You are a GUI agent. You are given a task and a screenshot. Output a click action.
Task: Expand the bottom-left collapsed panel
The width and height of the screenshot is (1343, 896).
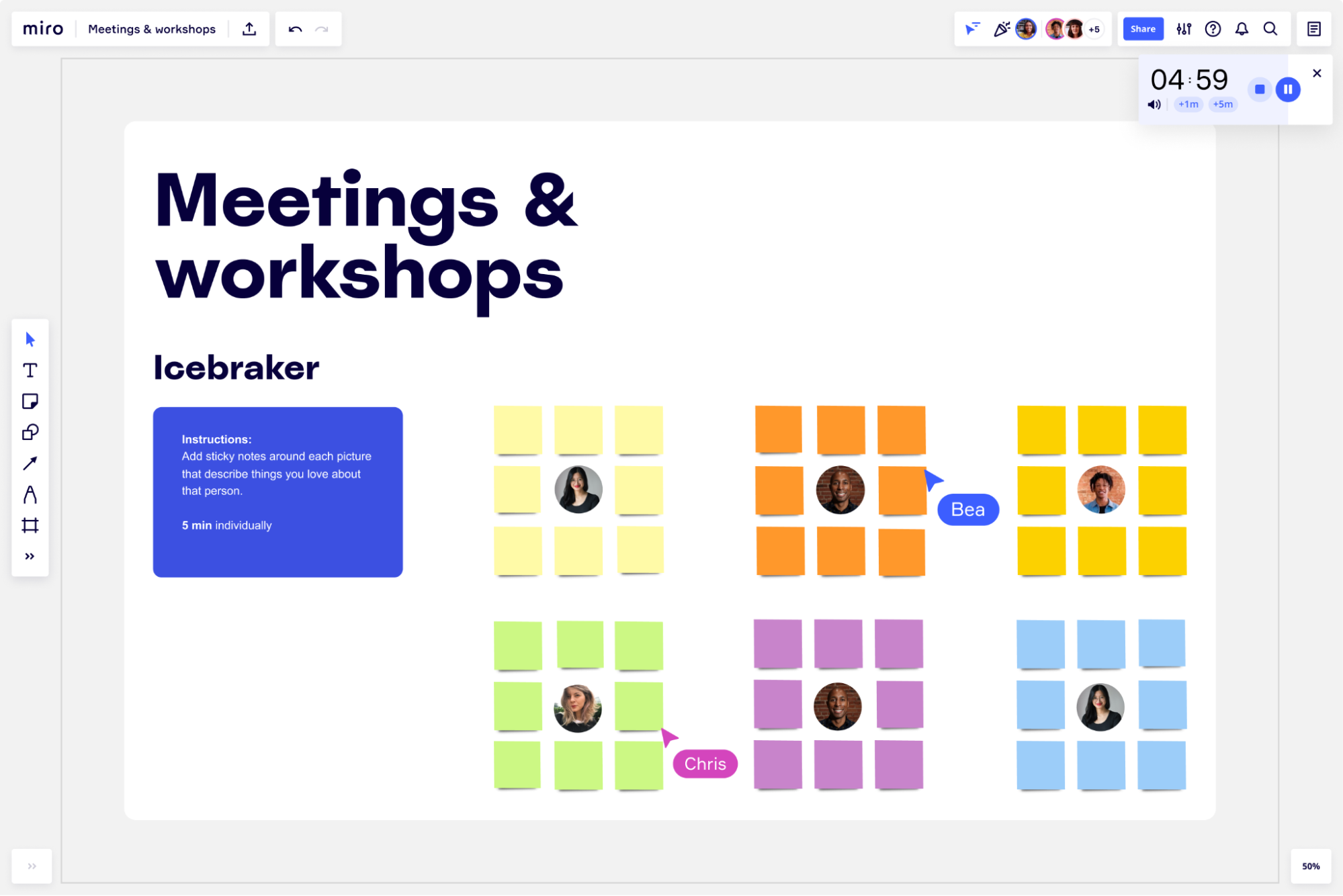coord(32,866)
